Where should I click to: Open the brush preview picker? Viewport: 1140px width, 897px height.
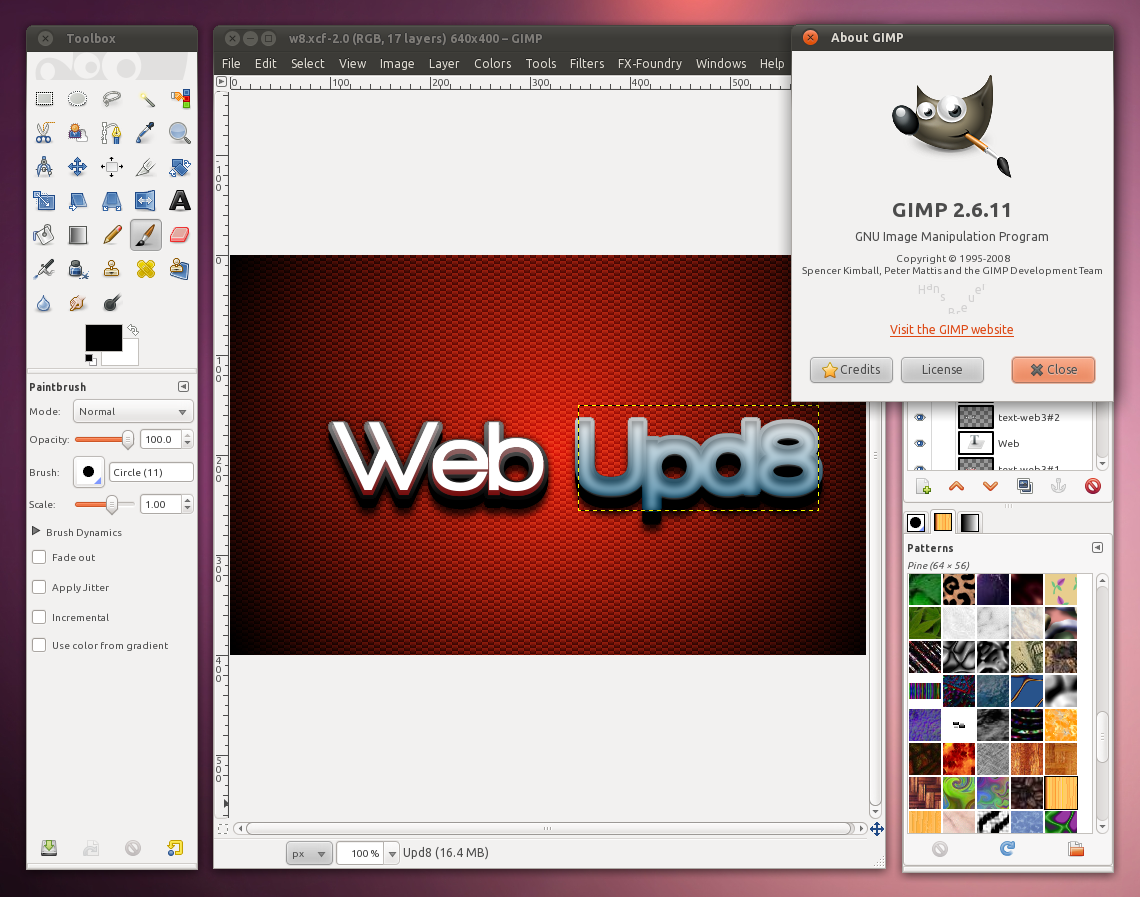coord(89,472)
